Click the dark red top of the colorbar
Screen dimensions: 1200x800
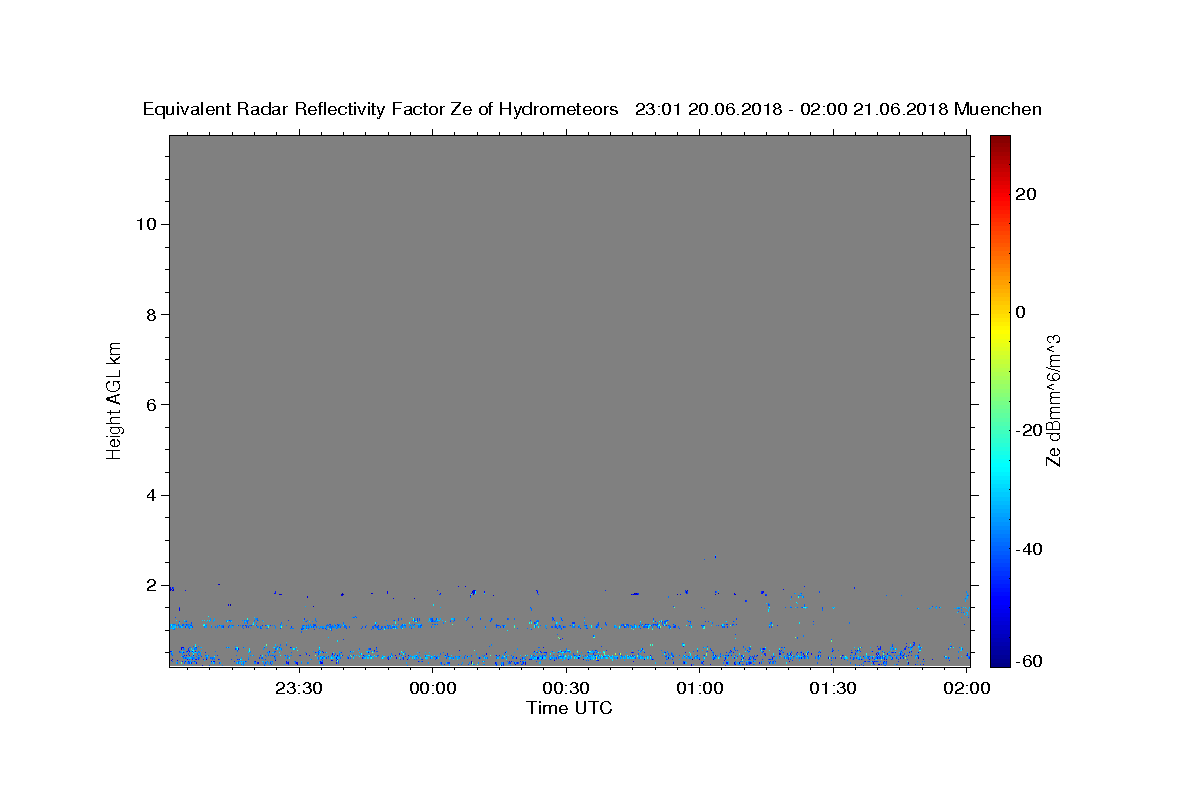point(1000,142)
